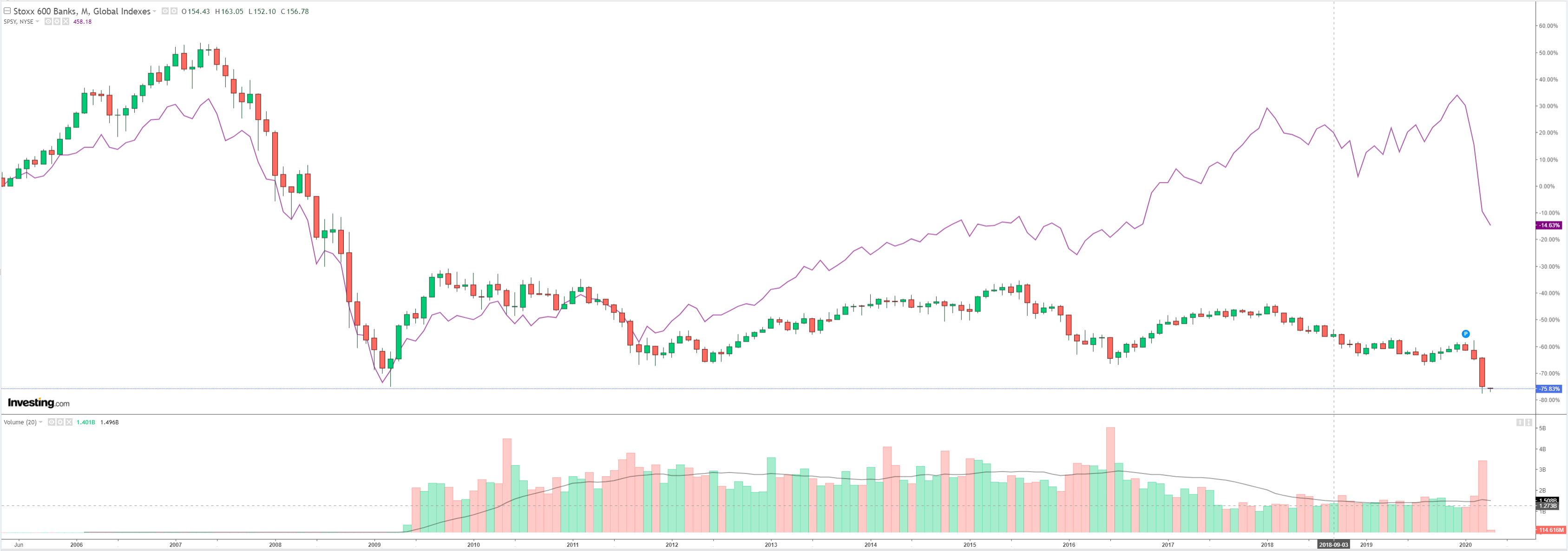This screenshot has height=551, width=1568.
Task: Hide the SPSY comparison line via eye icon
Action: click(x=48, y=22)
